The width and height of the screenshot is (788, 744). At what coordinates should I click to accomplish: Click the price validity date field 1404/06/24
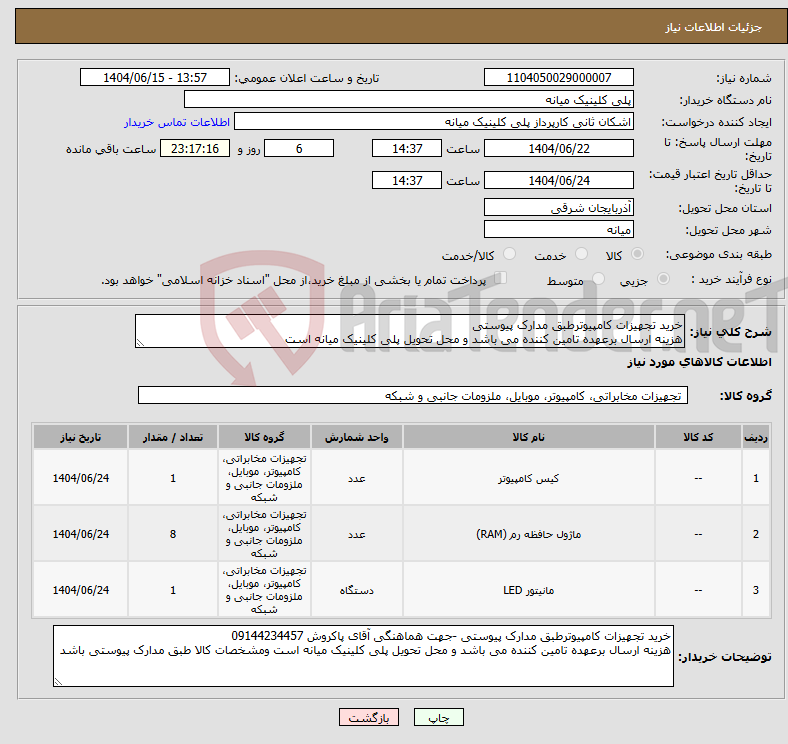(x=558, y=180)
